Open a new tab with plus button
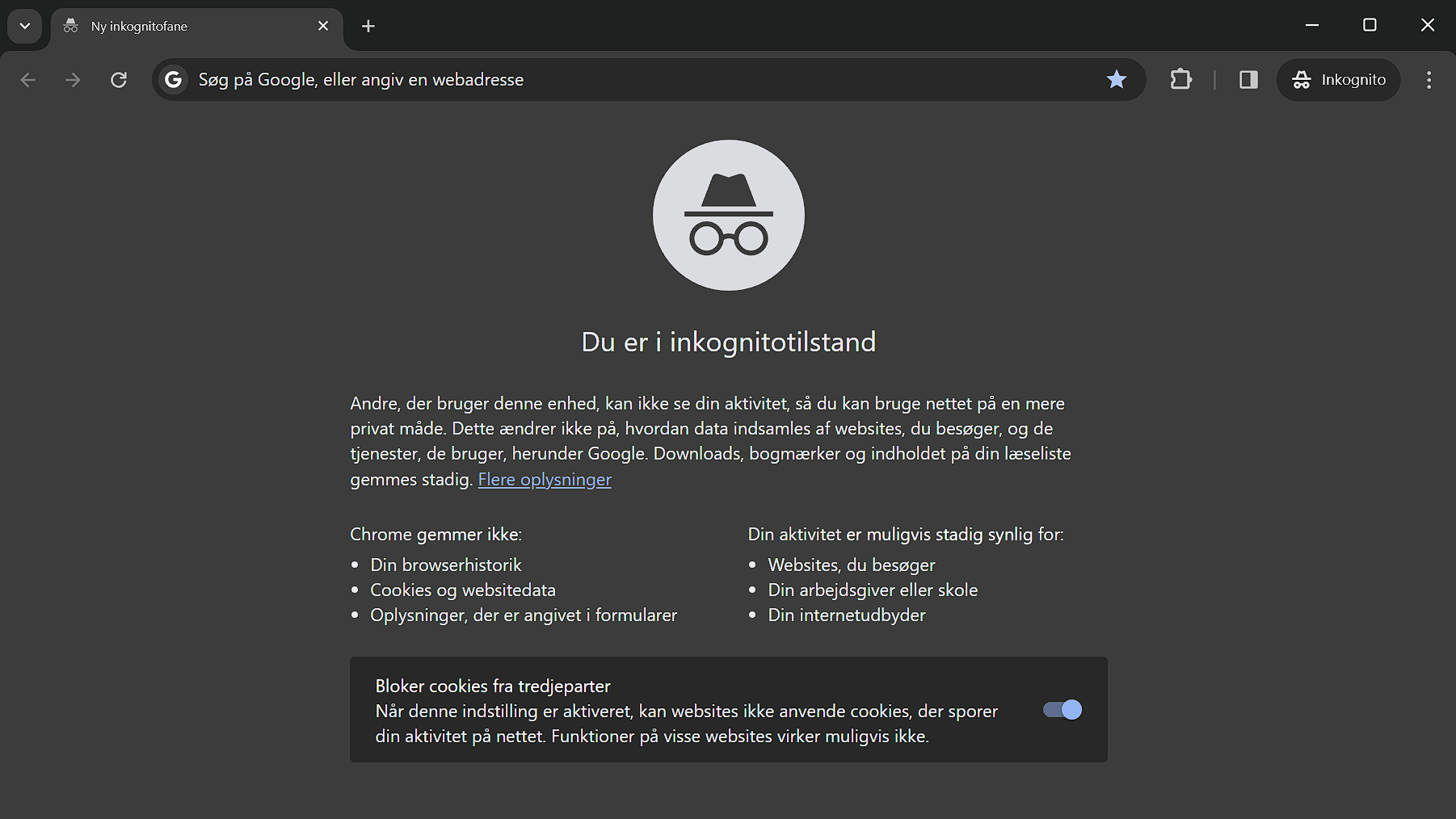 point(368,26)
